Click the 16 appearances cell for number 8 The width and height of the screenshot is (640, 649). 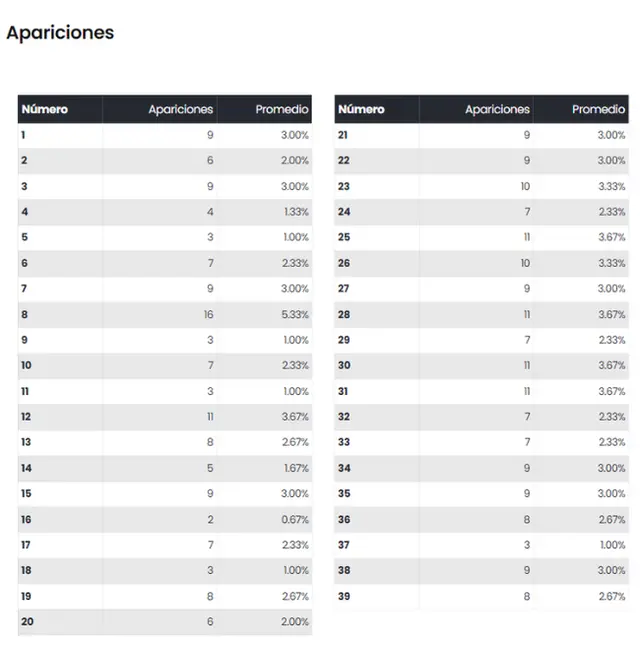(207, 314)
